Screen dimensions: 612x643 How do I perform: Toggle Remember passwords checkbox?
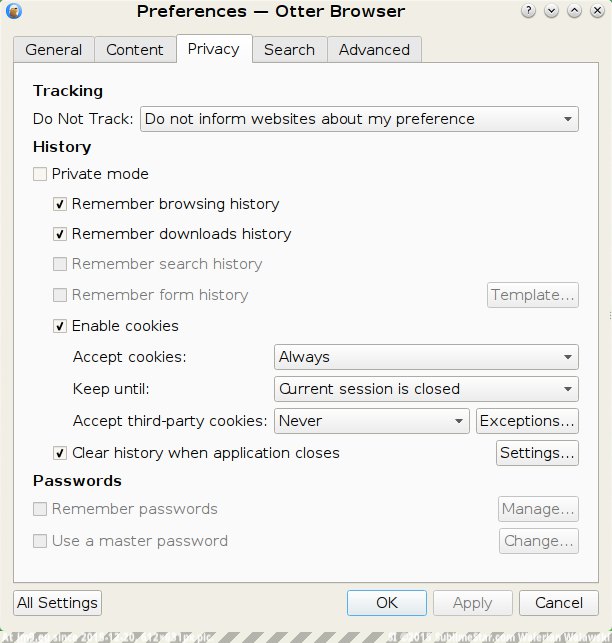tap(40, 509)
